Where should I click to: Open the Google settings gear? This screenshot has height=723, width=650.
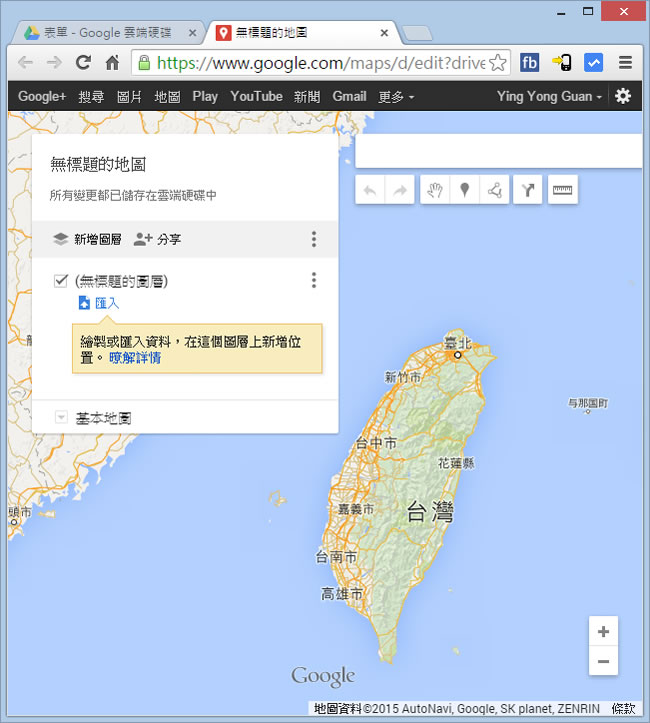click(x=623, y=96)
